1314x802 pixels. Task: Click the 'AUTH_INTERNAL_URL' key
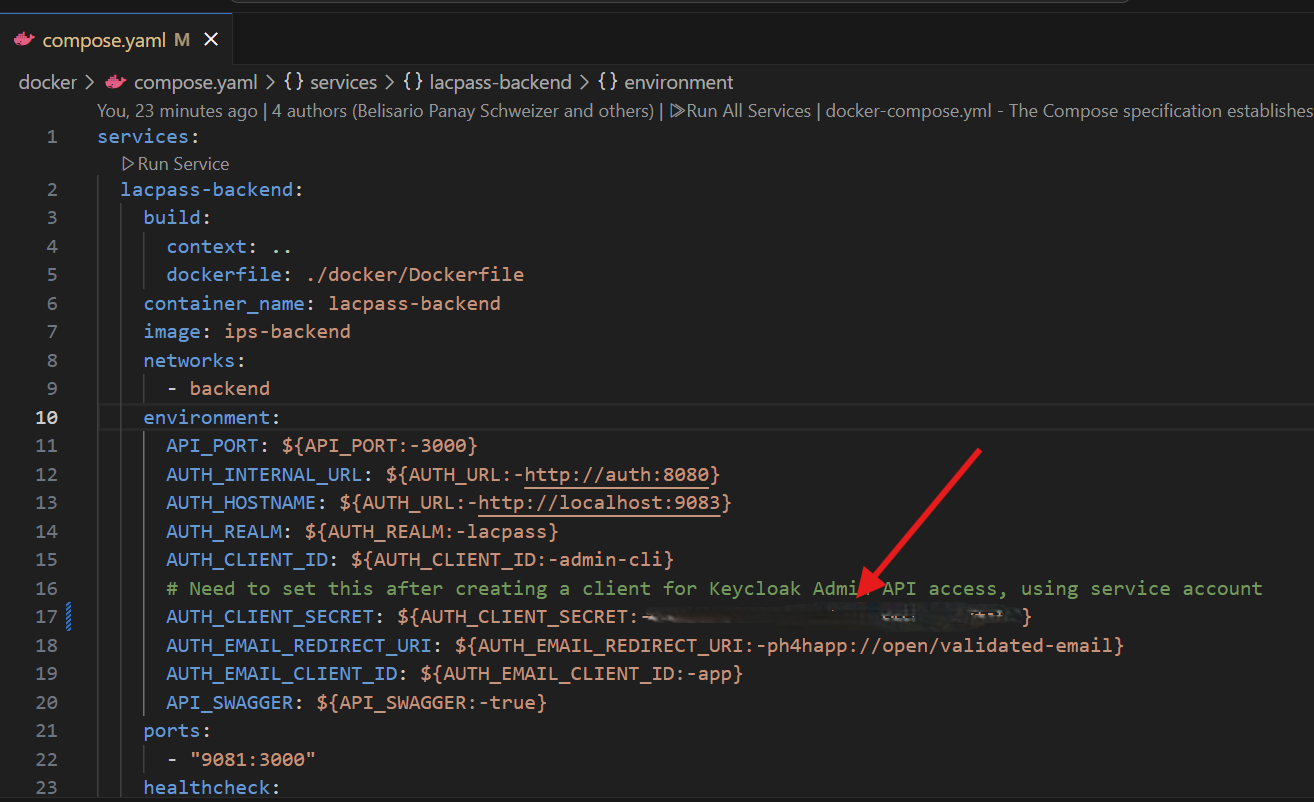coord(265,474)
